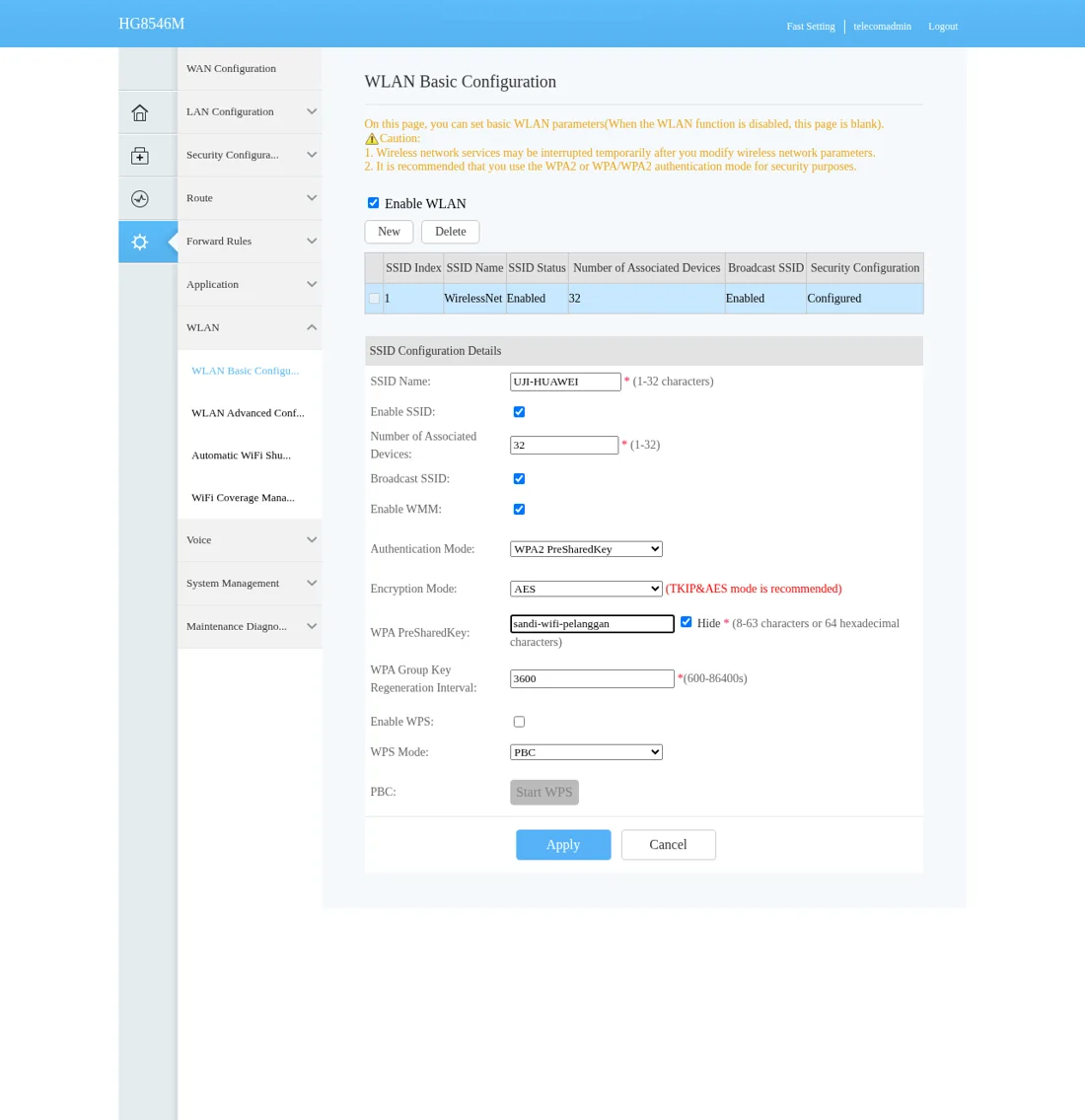Open the Home icon in sidebar
The height and width of the screenshot is (1120, 1085).
pyautogui.click(x=140, y=112)
